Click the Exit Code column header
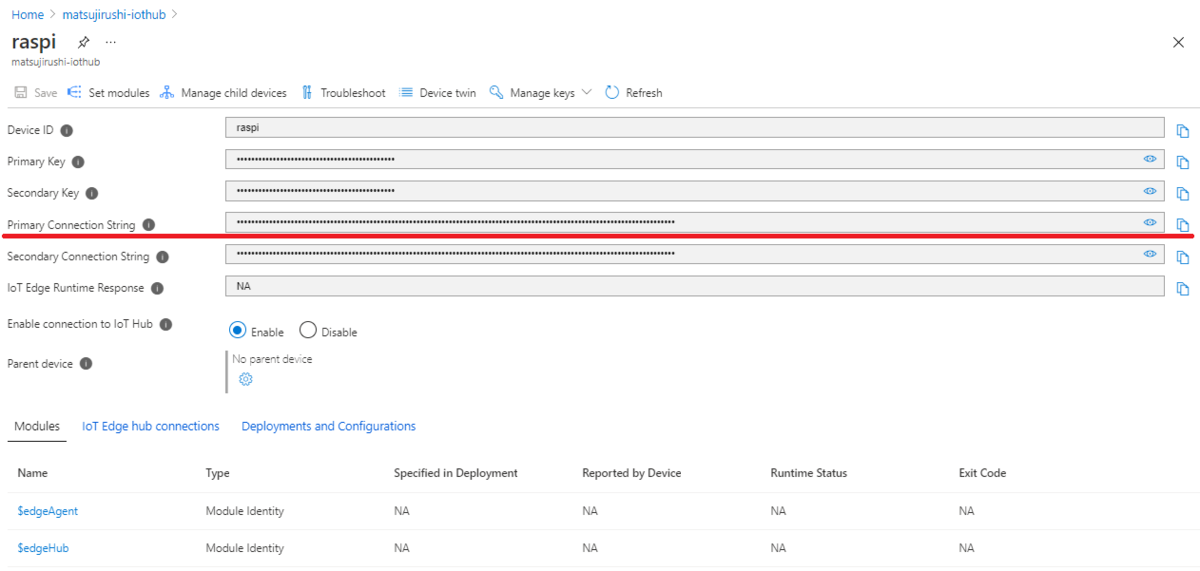Viewport: 1200px width, 571px height. pos(982,473)
